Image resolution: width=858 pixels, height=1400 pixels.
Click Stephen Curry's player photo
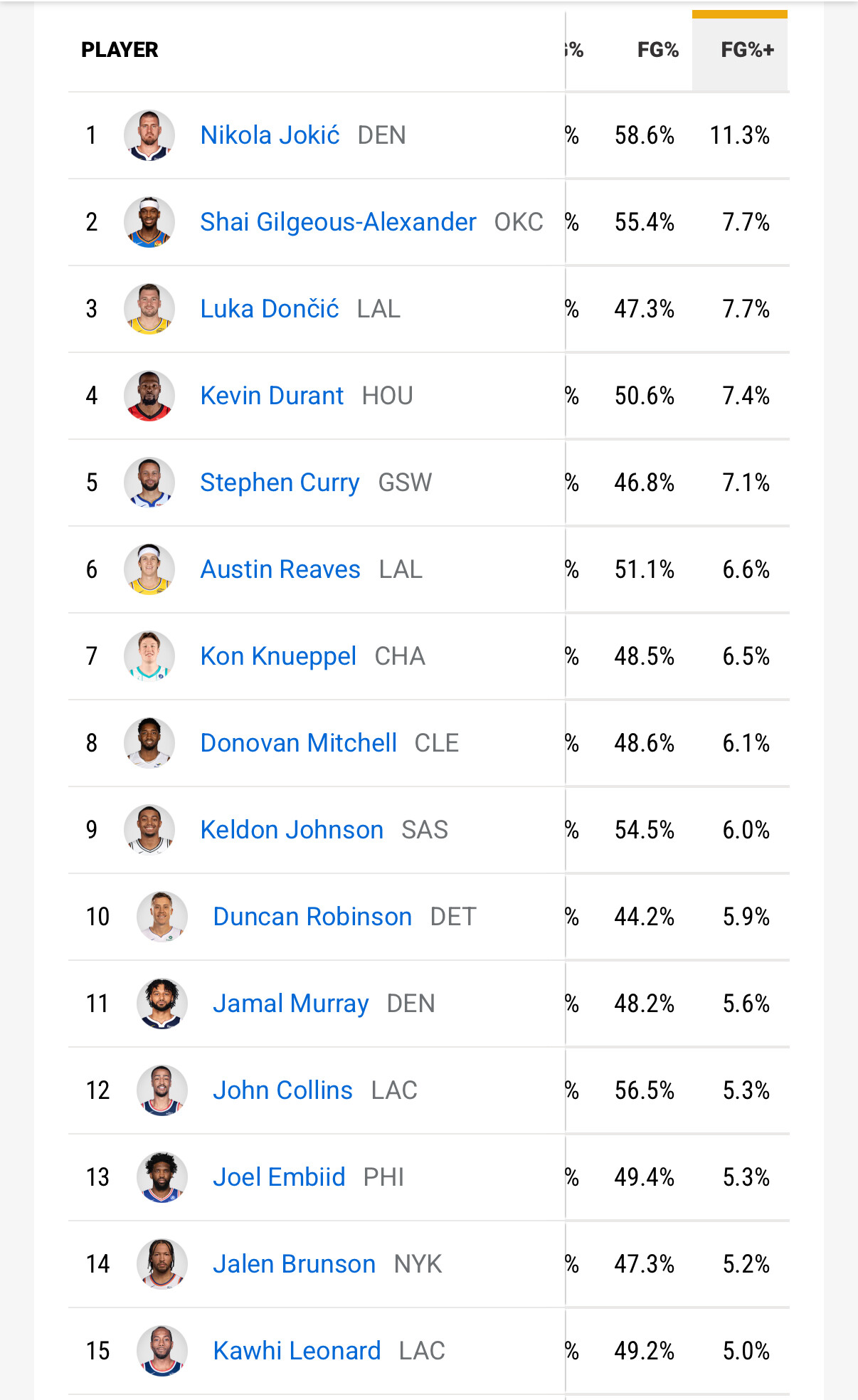(149, 483)
